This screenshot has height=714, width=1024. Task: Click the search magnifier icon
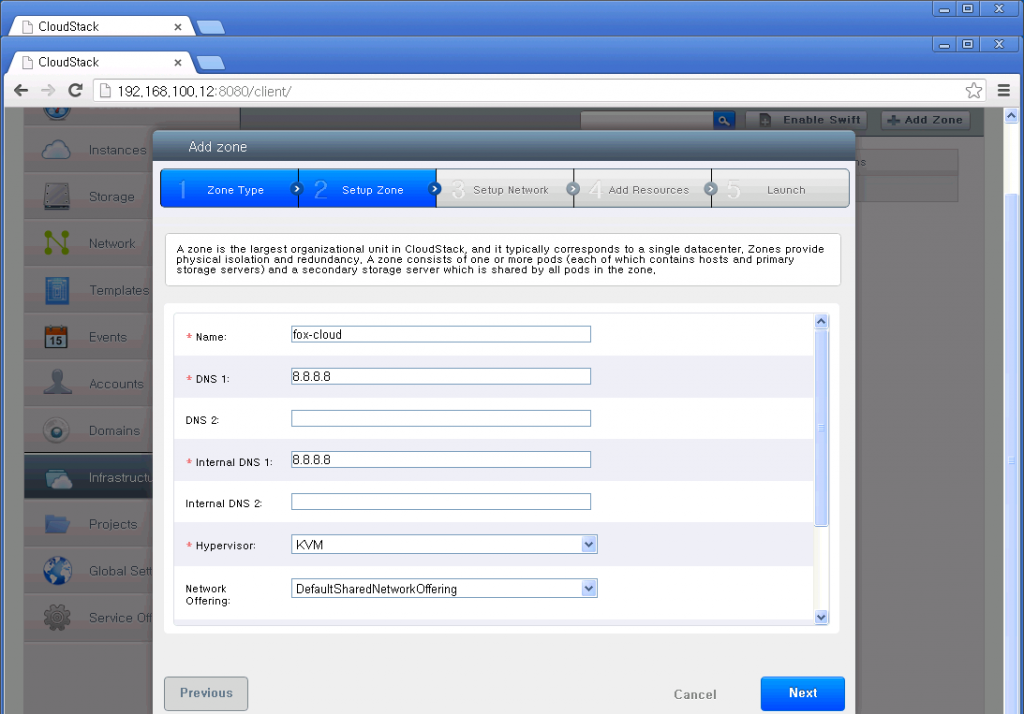pos(724,119)
